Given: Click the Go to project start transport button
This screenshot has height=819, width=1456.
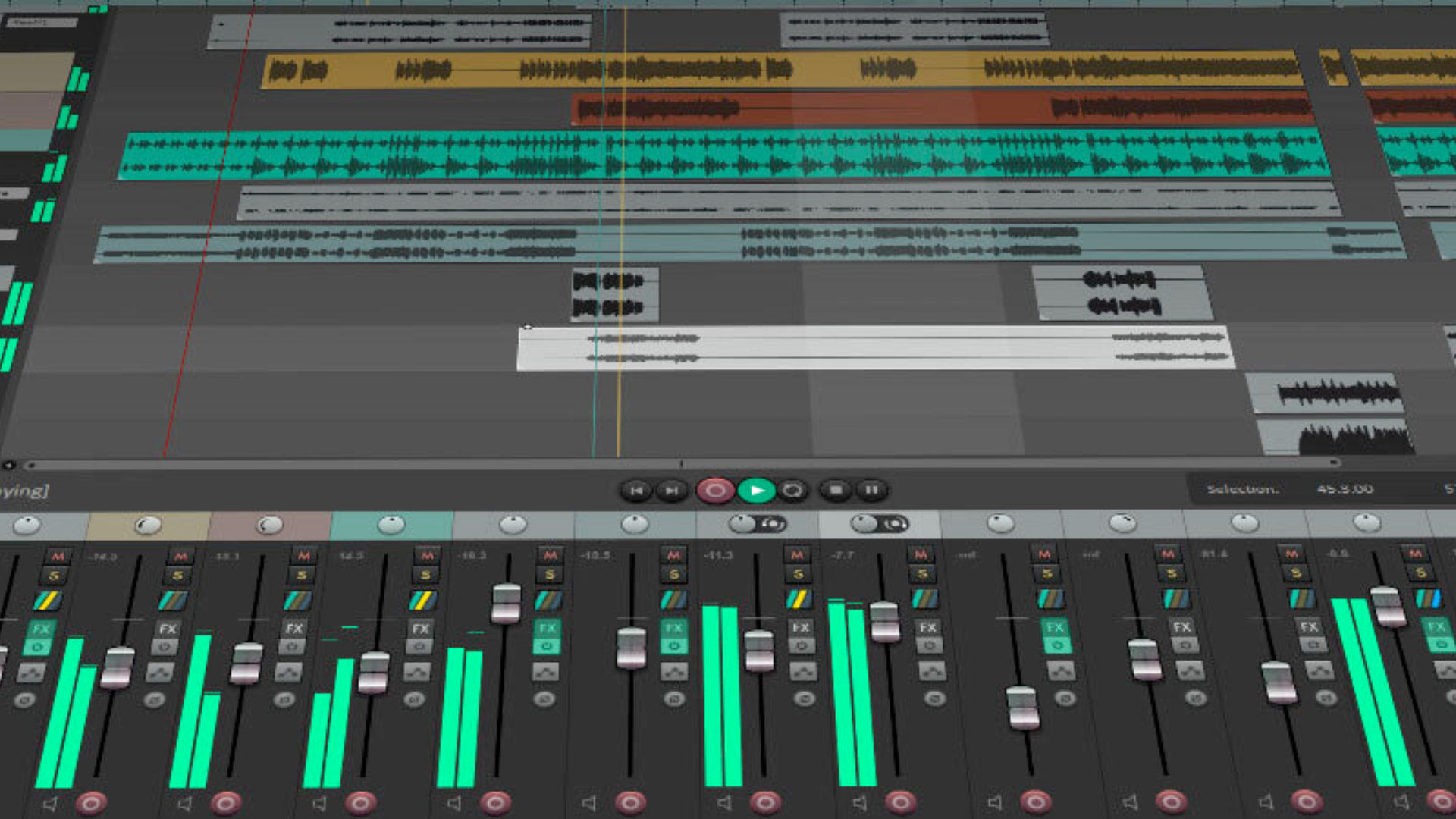Looking at the screenshot, I should tap(636, 491).
